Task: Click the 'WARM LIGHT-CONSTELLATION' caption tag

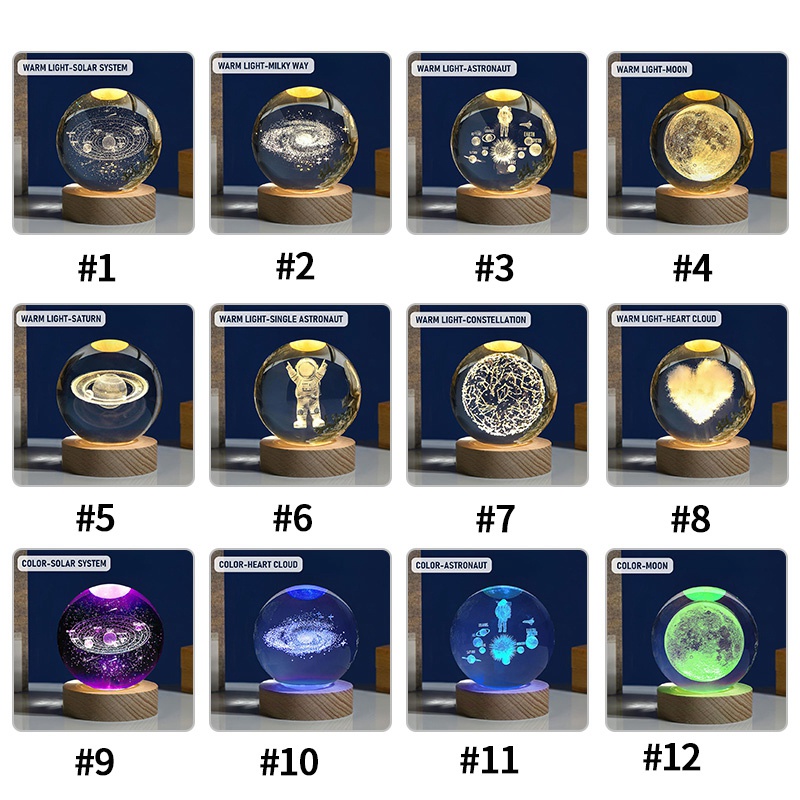Action: [470, 319]
